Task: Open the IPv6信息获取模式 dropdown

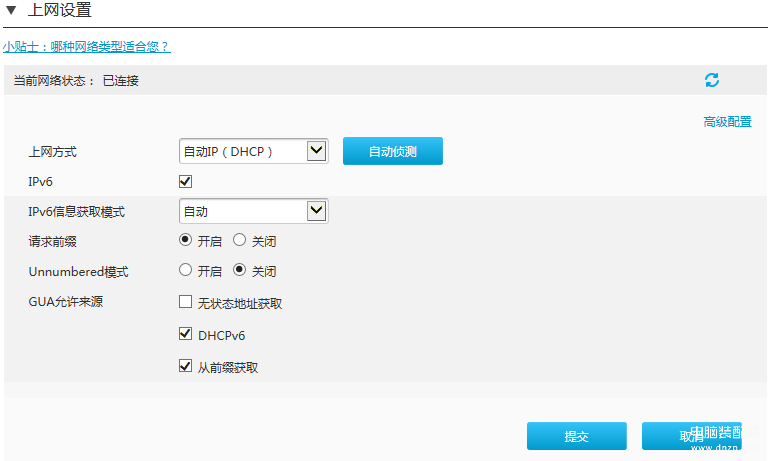Action: 253,211
